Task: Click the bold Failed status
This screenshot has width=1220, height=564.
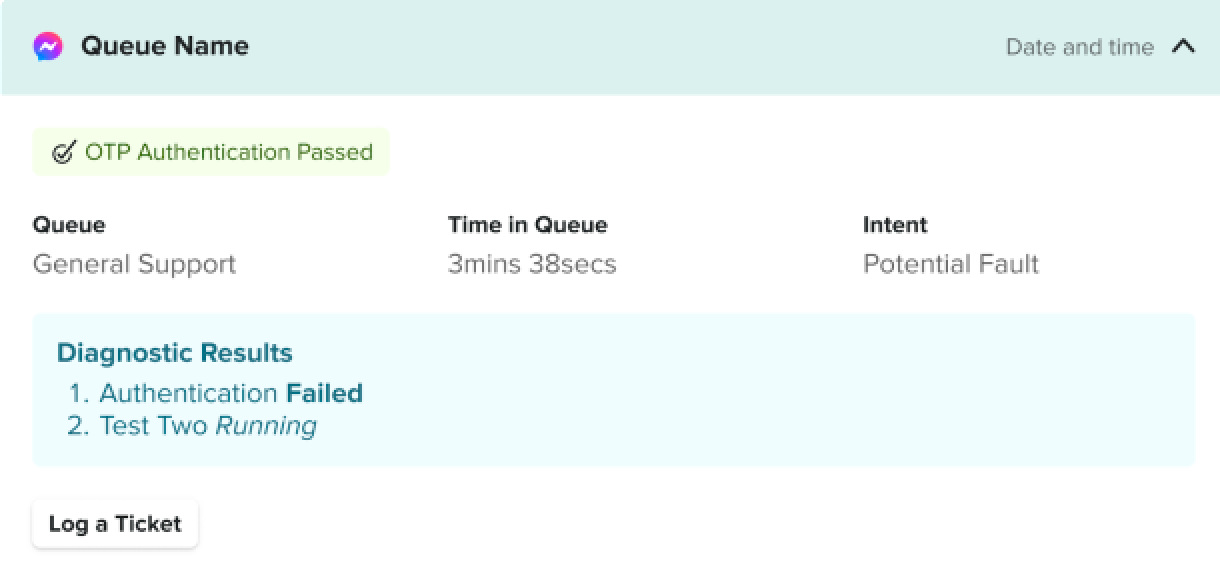Action: point(324,393)
